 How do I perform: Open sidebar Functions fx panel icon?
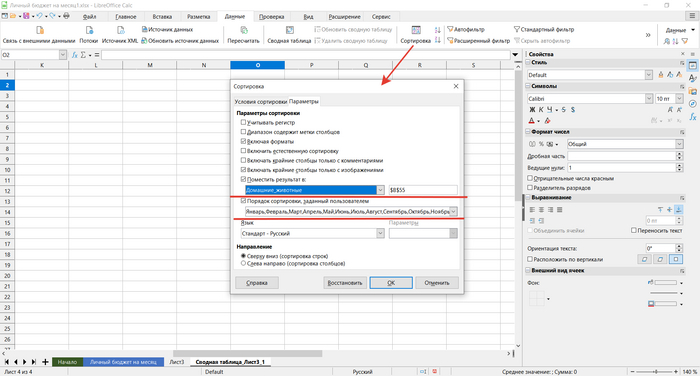tap(692, 117)
